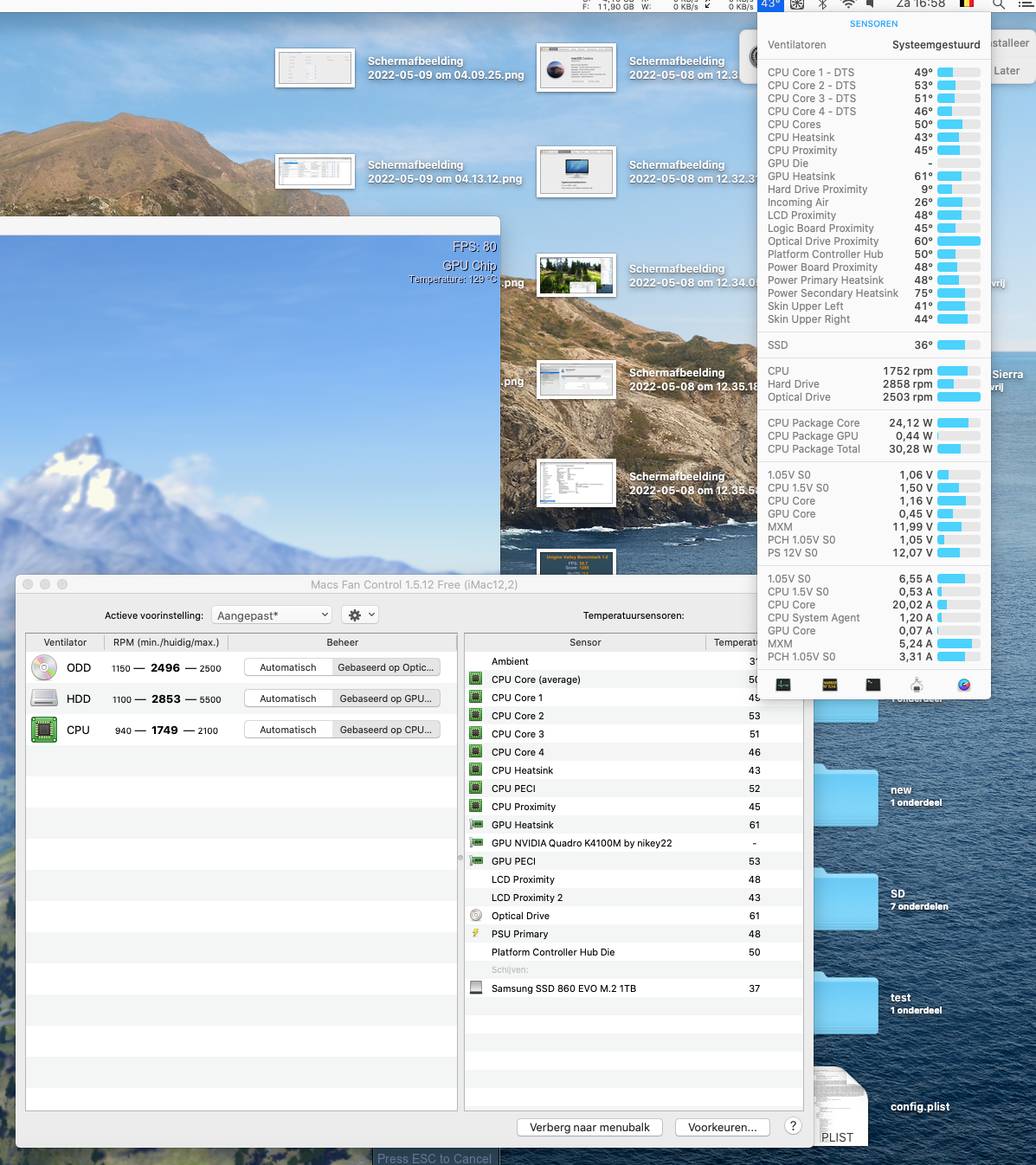Screen dimensions: 1036x1165
Task: Click disc icon beside Optical Drive sensor
Action: [476, 915]
